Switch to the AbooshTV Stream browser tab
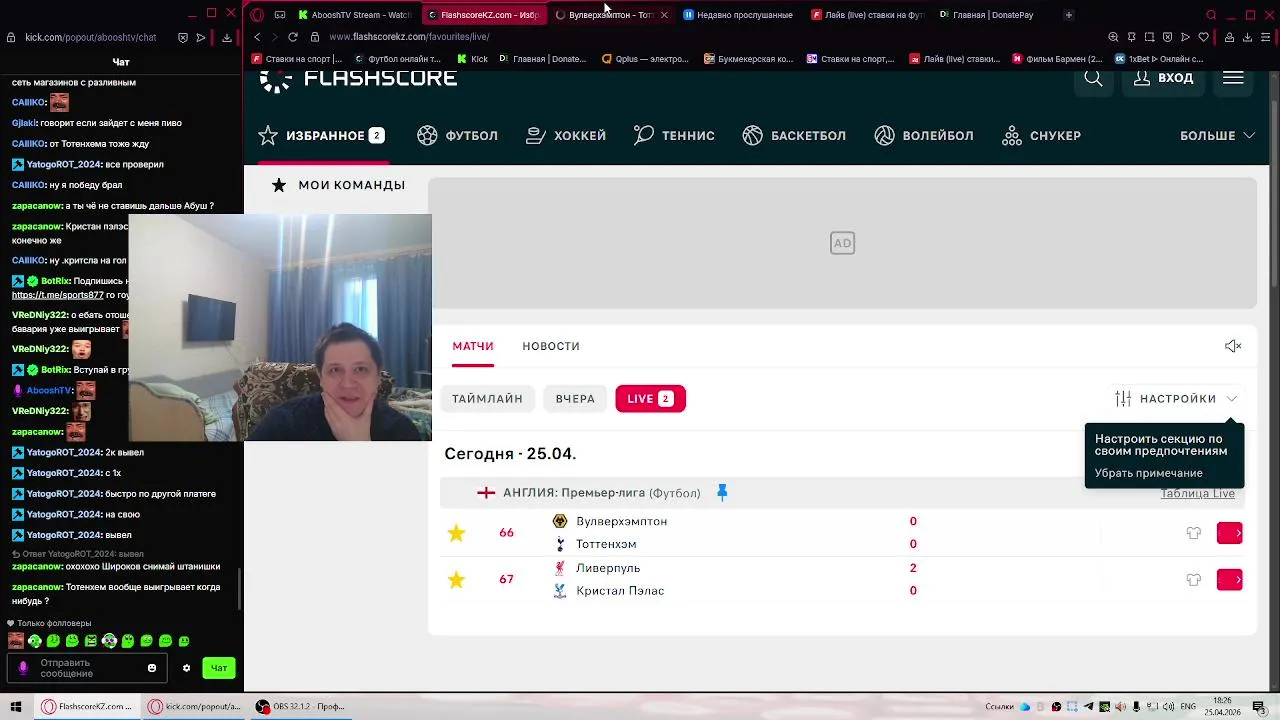The width and height of the screenshot is (1280, 720). (355, 15)
